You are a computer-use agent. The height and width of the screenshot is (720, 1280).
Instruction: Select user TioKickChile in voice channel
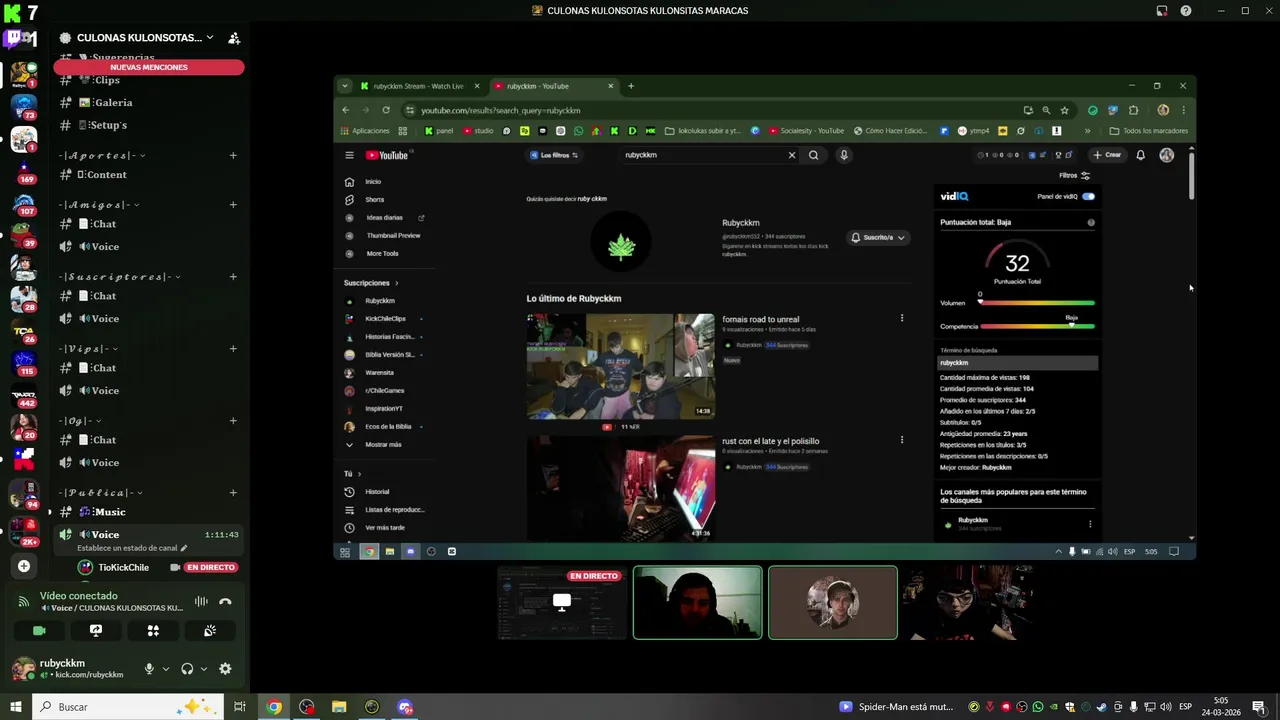(x=123, y=567)
